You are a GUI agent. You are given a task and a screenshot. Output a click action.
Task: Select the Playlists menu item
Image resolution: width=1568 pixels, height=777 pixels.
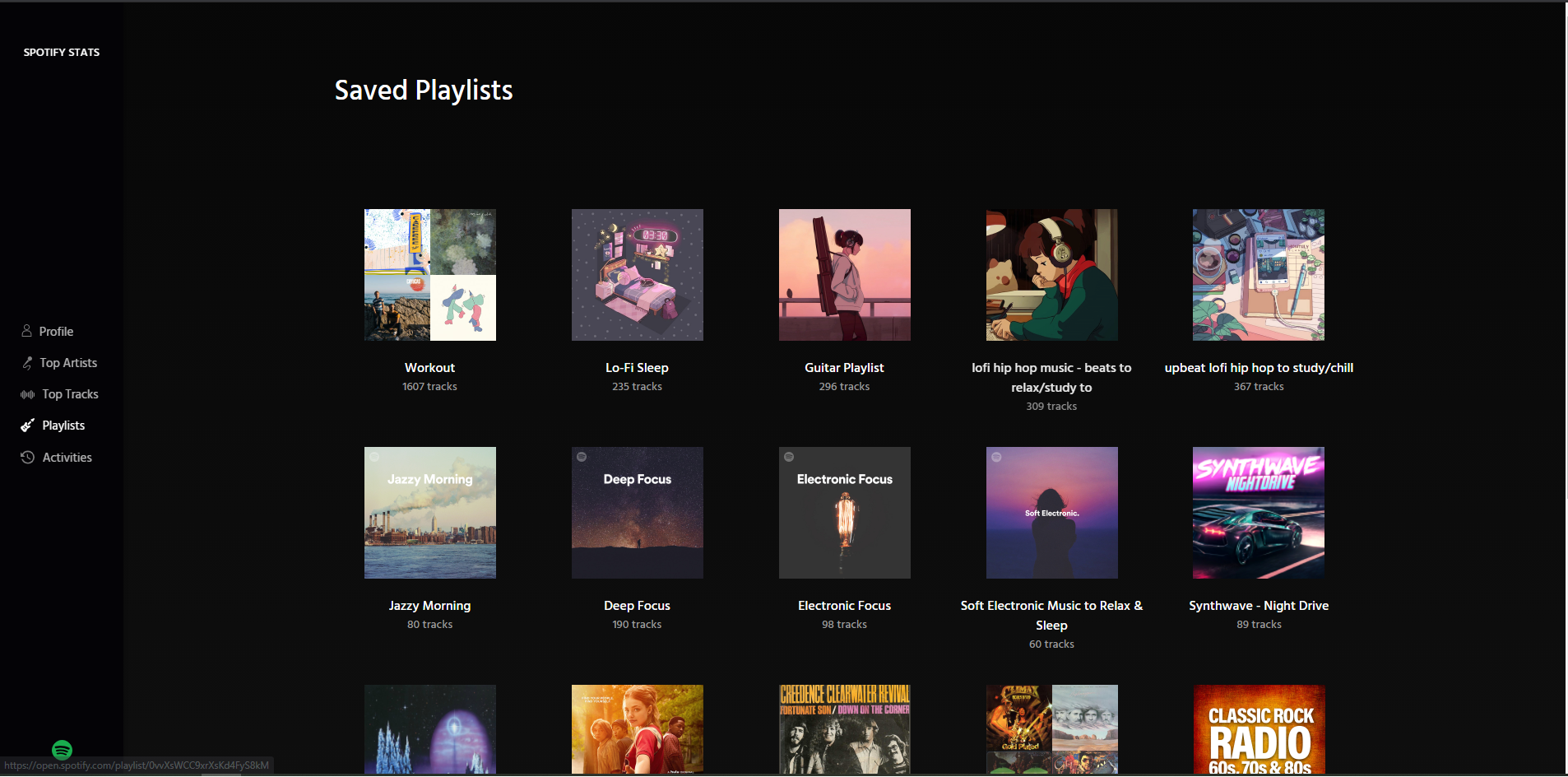pos(63,426)
